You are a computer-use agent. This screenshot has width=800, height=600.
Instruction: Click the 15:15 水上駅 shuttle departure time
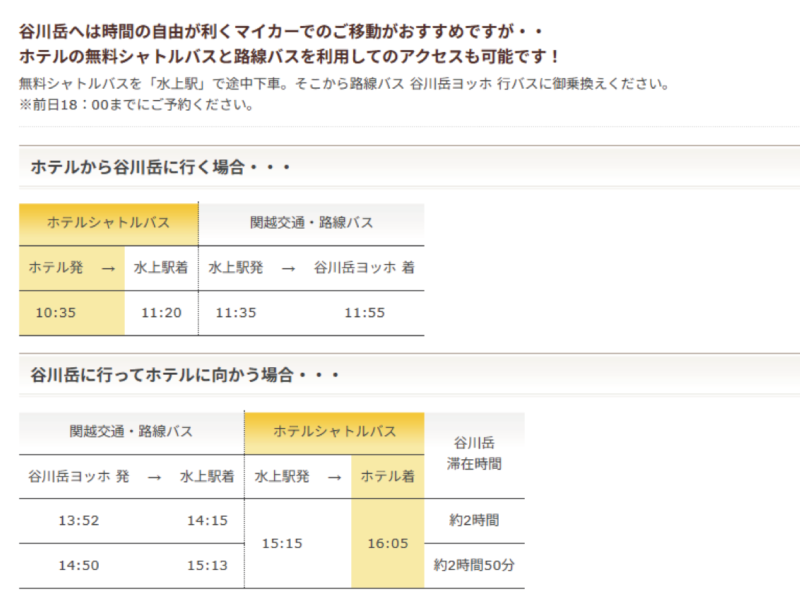click(282, 543)
